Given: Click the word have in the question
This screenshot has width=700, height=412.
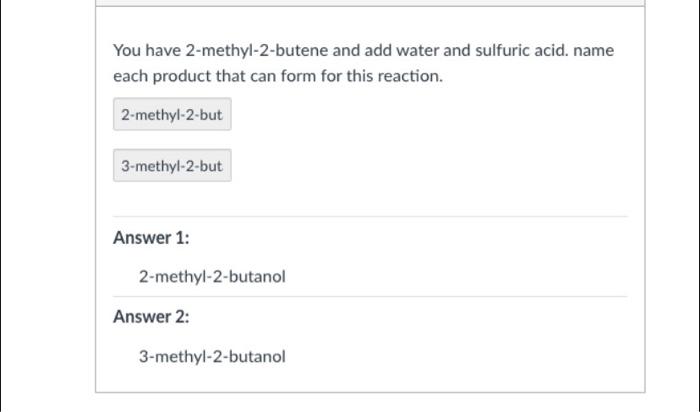Looking at the screenshot, I should pos(164,50).
